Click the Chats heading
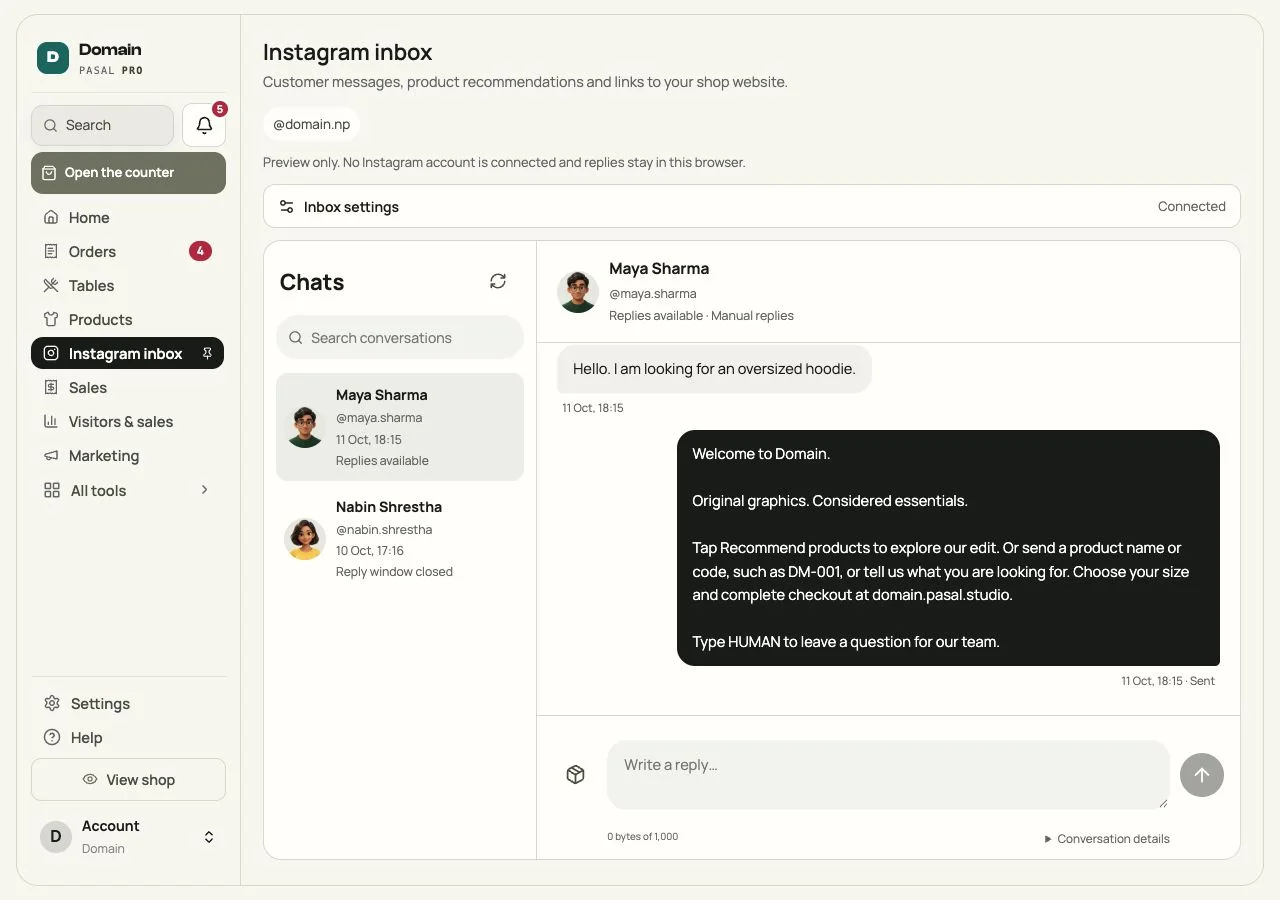1280x900 pixels. 312,282
